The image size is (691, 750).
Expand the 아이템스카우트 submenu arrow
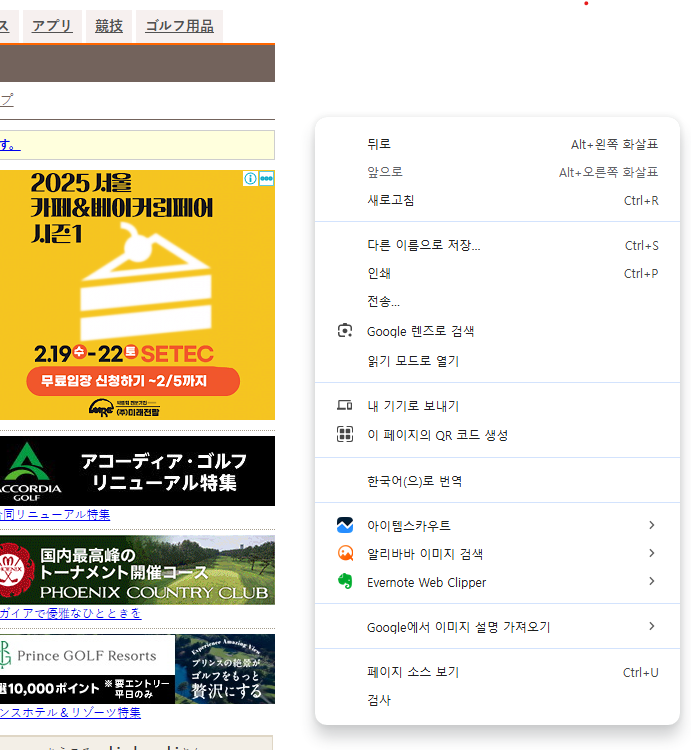pyautogui.click(x=651, y=525)
